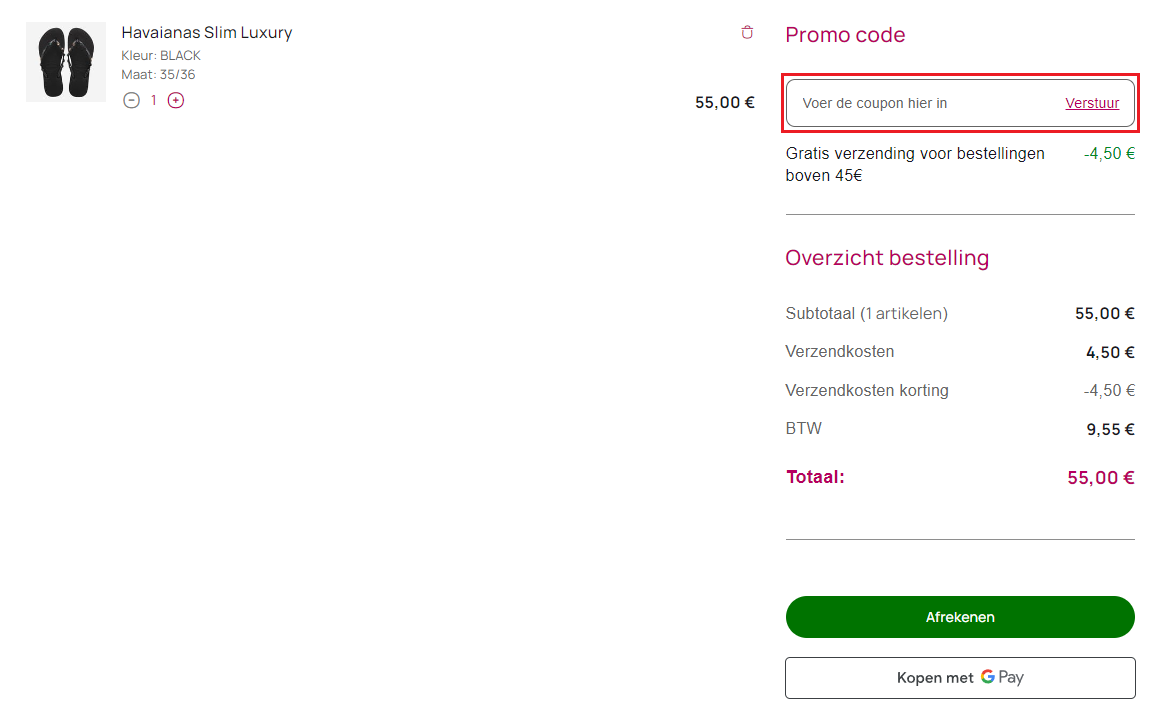The width and height of the screenshot is (1162, 705).
Task: Click the Verstuur link to submit coupon
Action: [1092, 103]
